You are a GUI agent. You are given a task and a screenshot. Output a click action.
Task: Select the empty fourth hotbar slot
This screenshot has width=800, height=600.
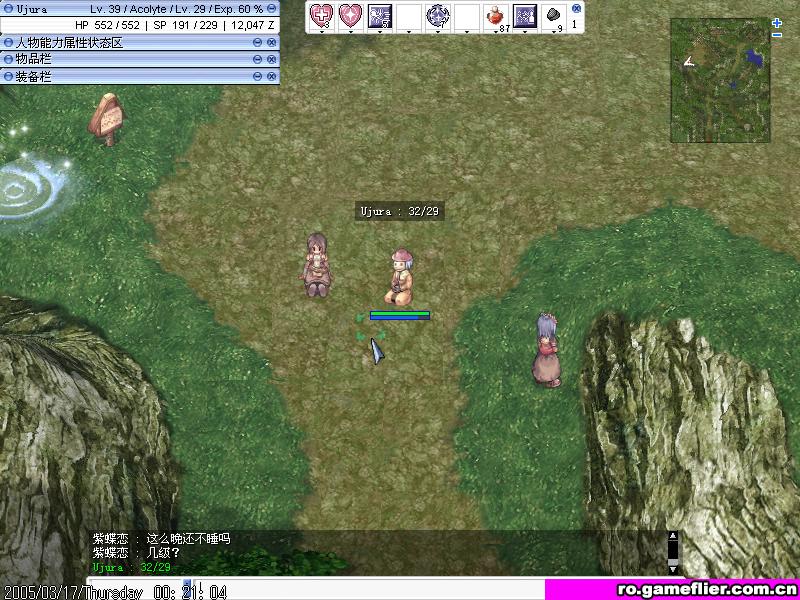[409, 15]
